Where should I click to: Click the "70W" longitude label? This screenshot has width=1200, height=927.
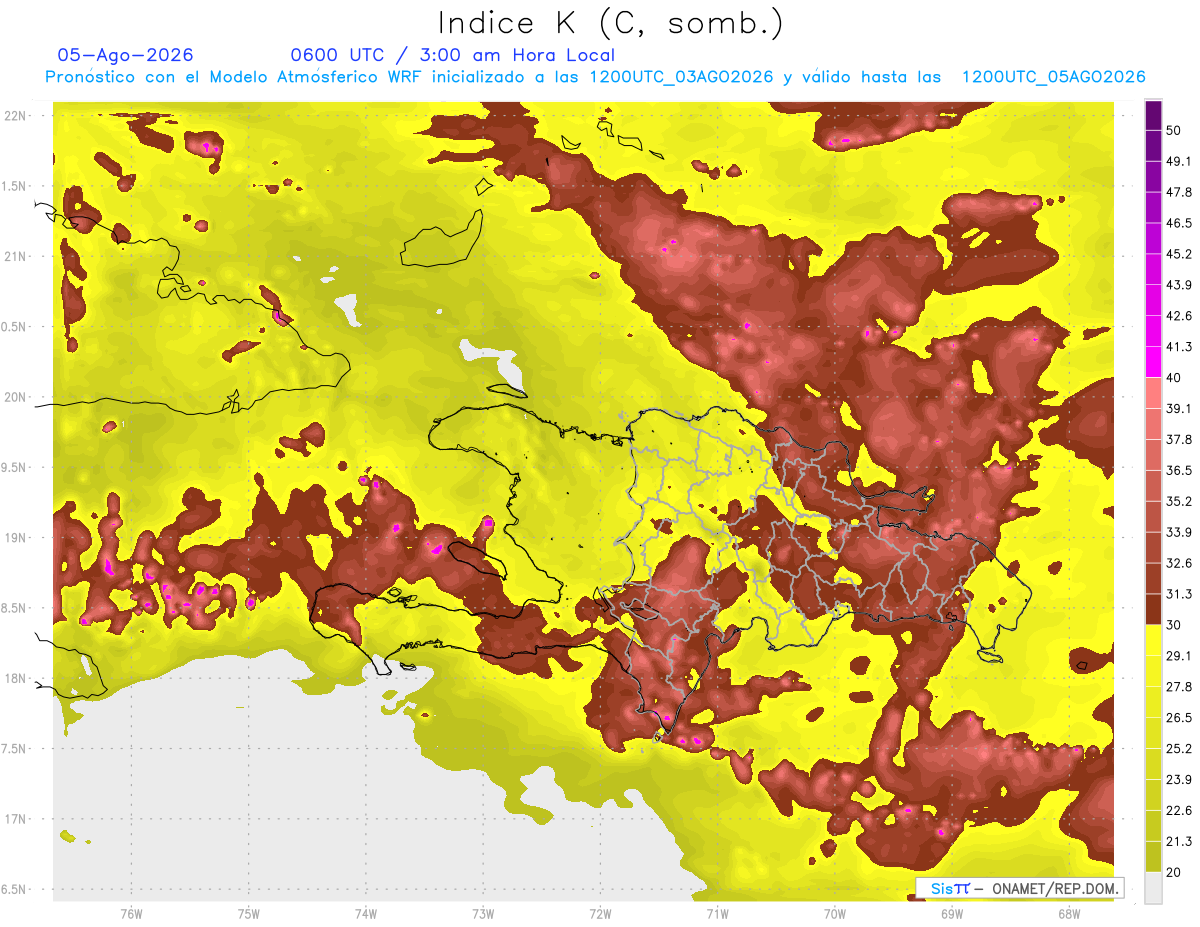click(x=835, y=914)
